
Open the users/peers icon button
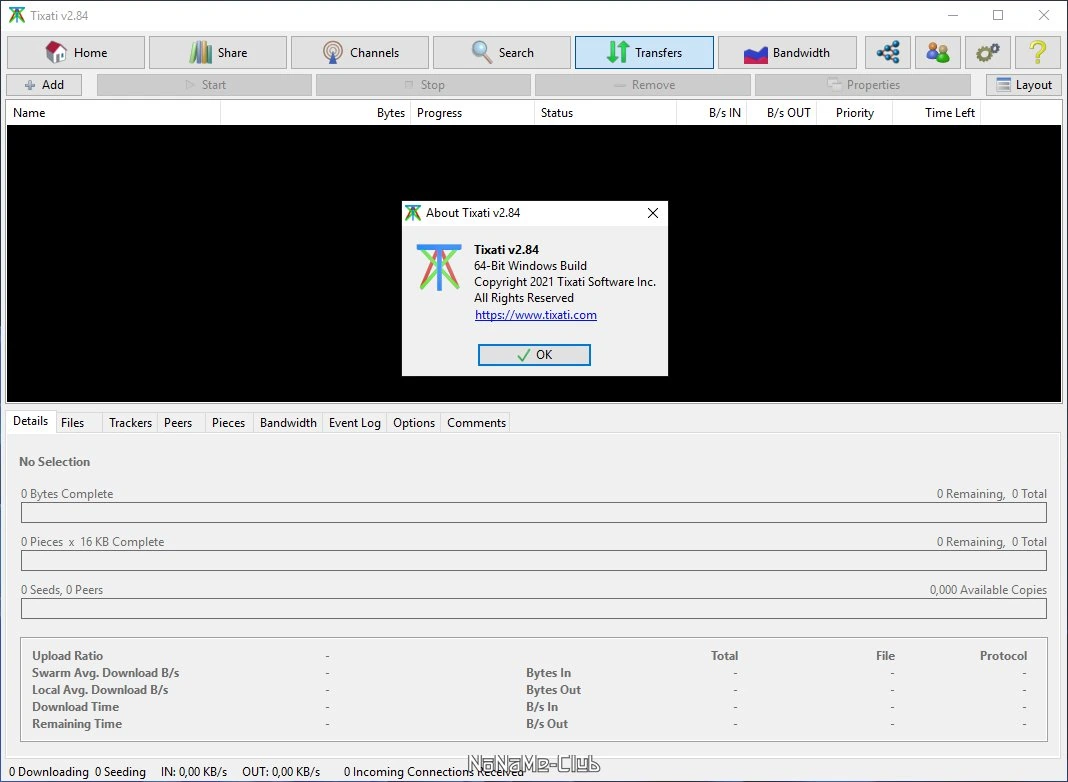point(938,52)
